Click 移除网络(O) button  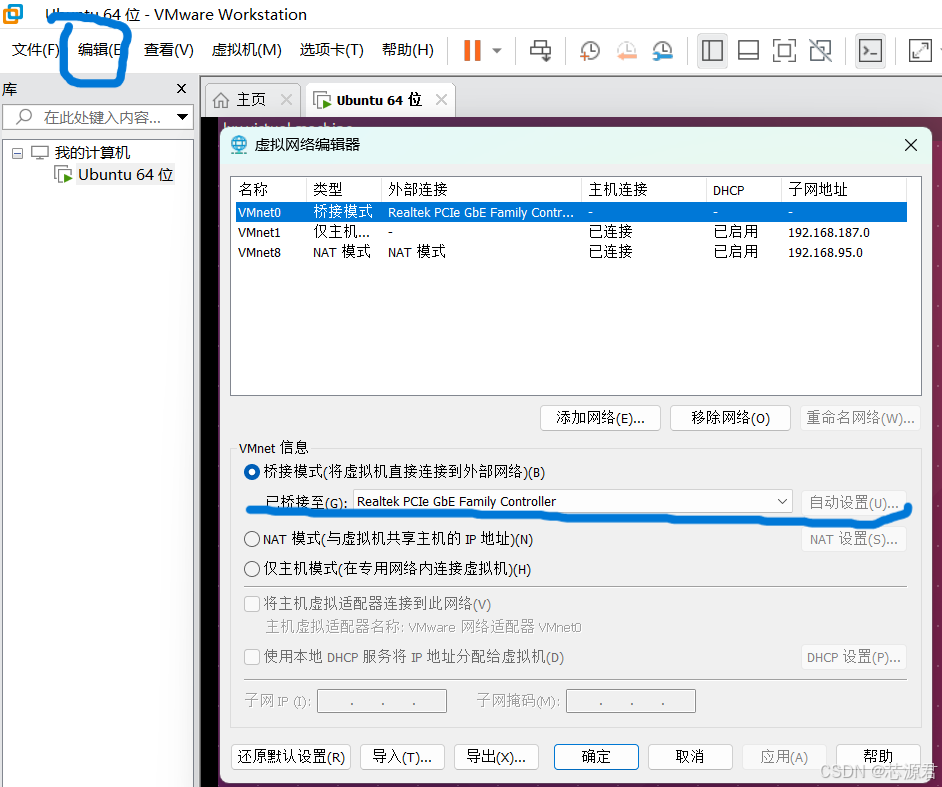[x=730, y=418]
